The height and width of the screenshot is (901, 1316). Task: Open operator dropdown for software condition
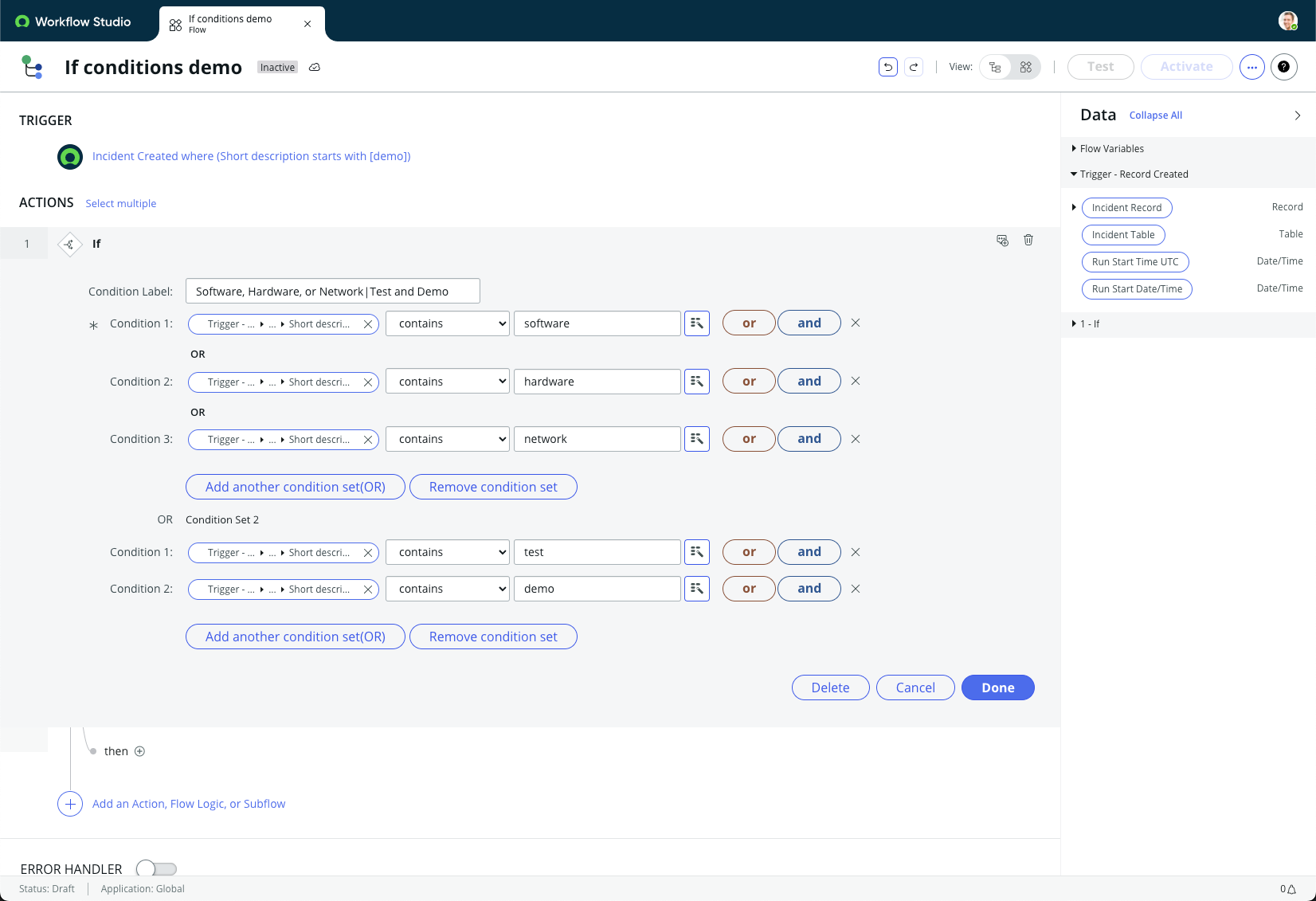(x=448, y=323)
